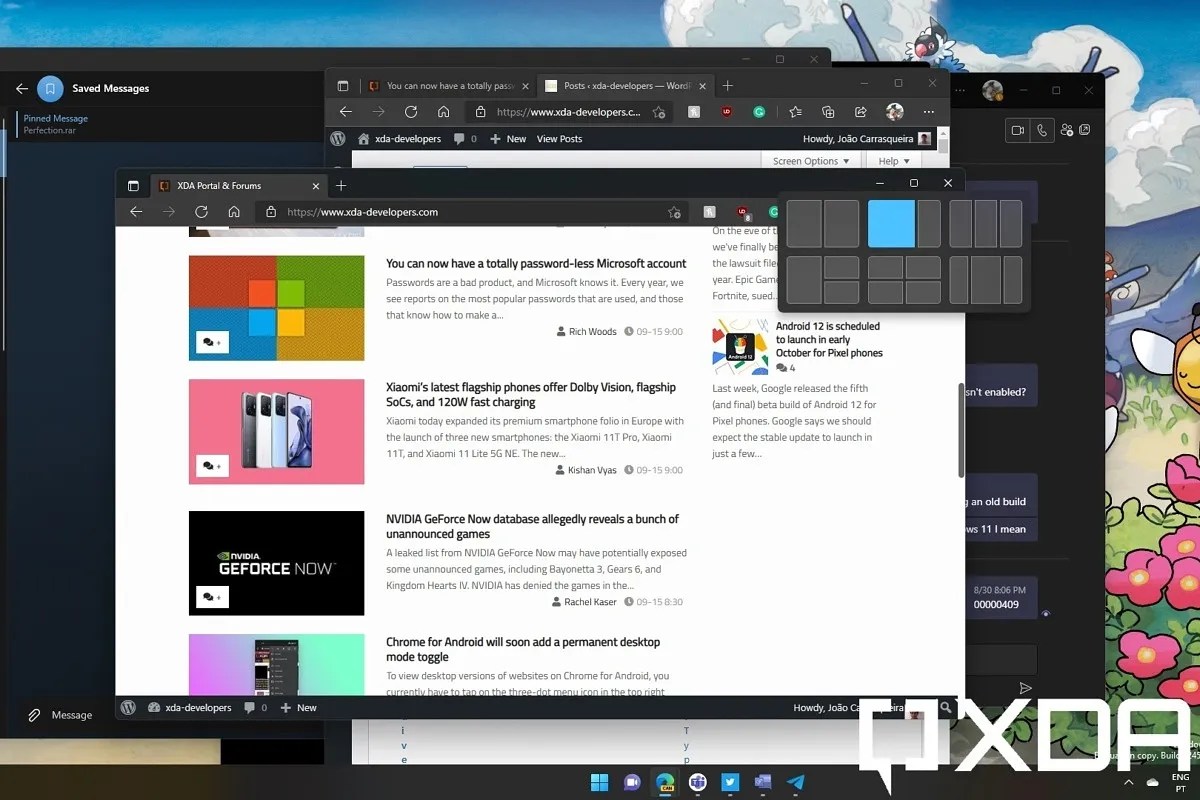Go back in Saved Messages Telegram window

point(21,88)
